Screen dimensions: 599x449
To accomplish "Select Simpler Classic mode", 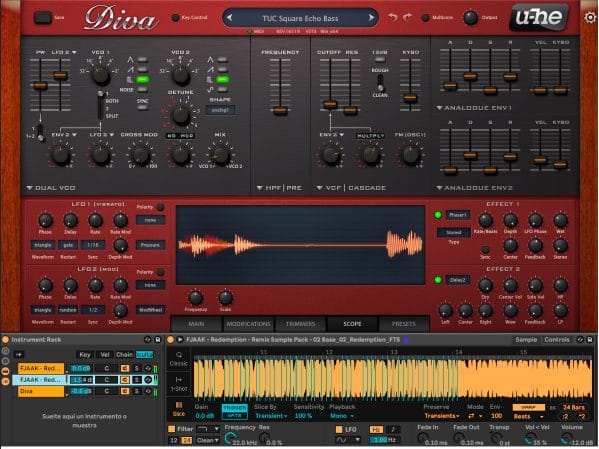I will tap(178, 359).
